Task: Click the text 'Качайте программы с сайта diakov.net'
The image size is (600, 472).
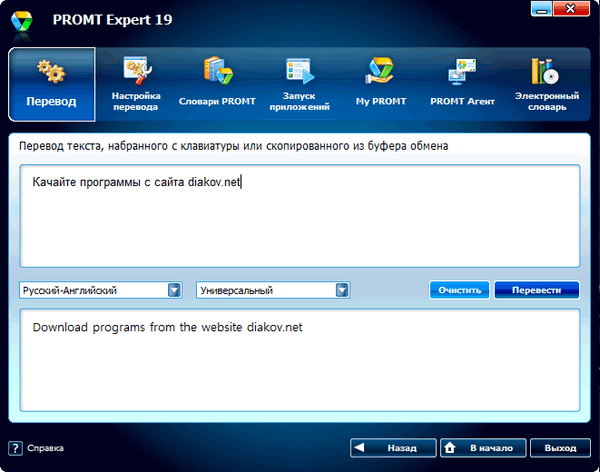Action: coord(137,182)
